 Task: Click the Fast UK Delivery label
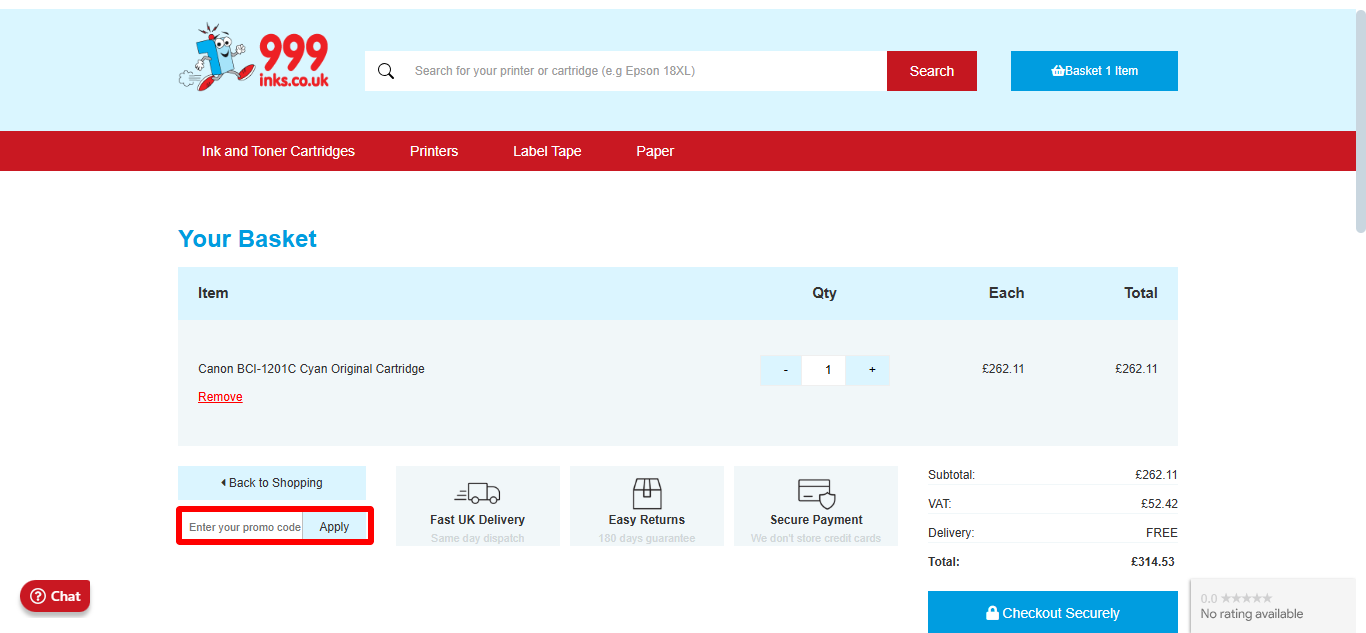point(477,520)
